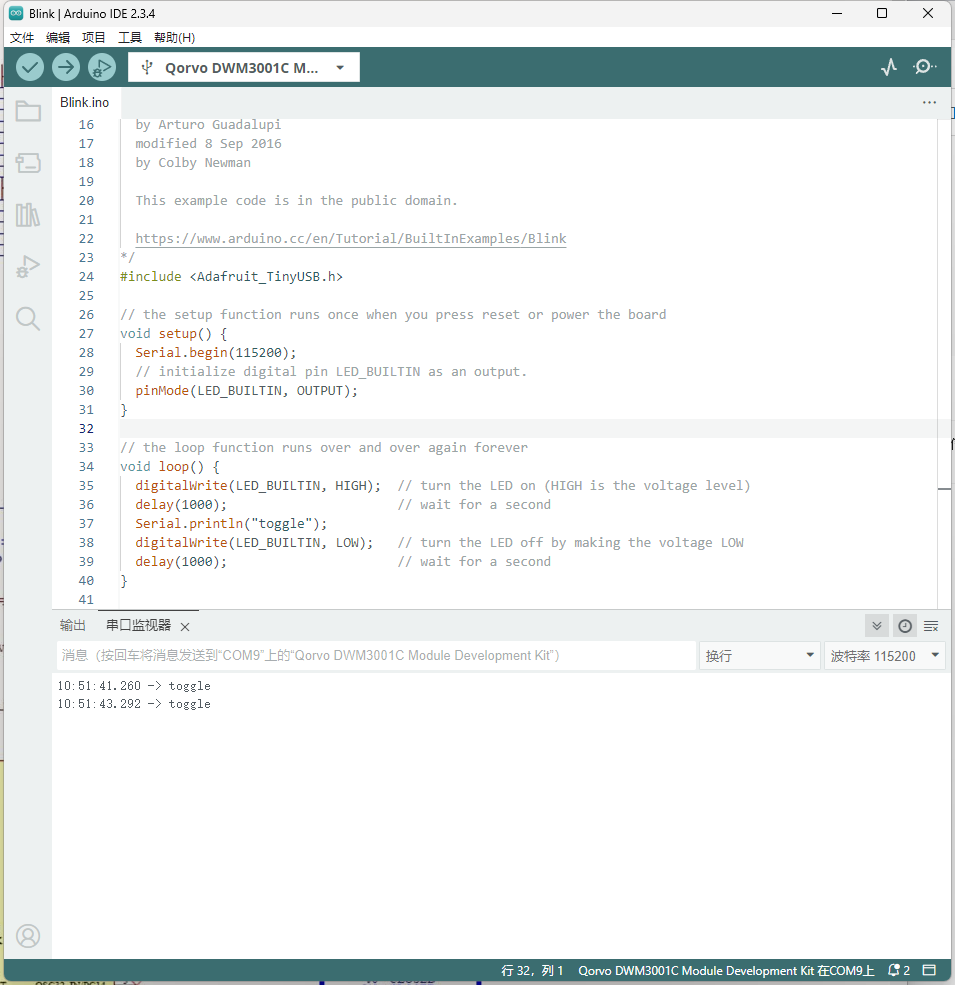Click delay(1000) on line 36
The height and width of the screenshot is (985, 955).
181,505
